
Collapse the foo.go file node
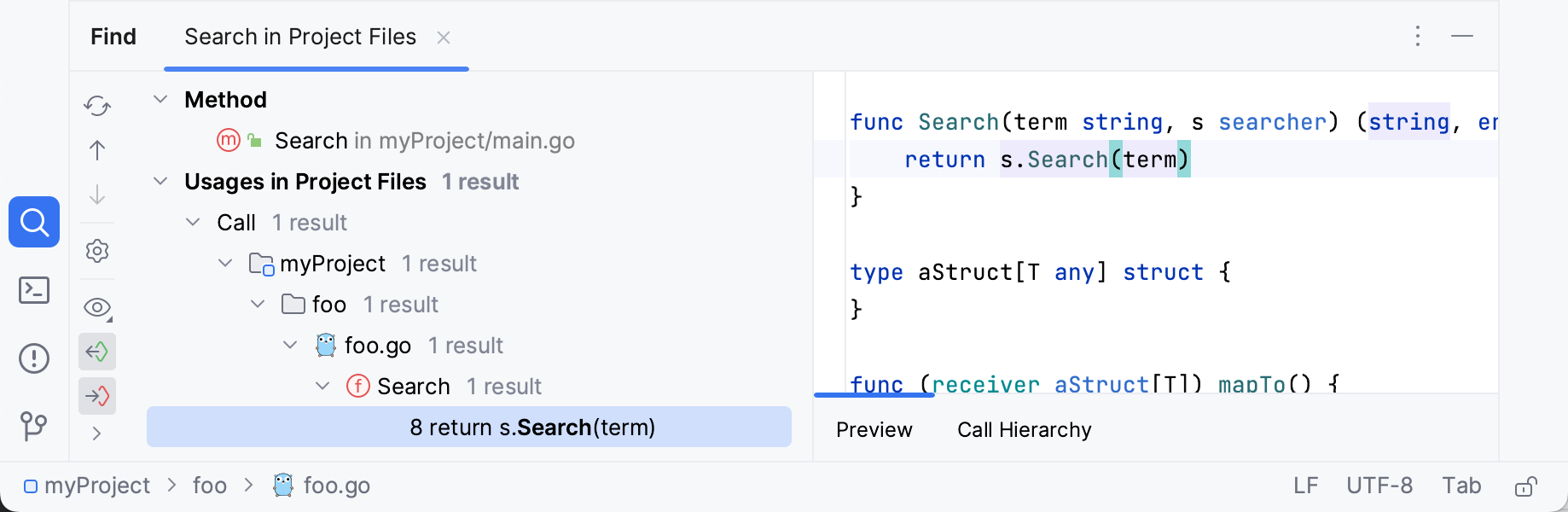pyautogui.click(x=290, y=345)
